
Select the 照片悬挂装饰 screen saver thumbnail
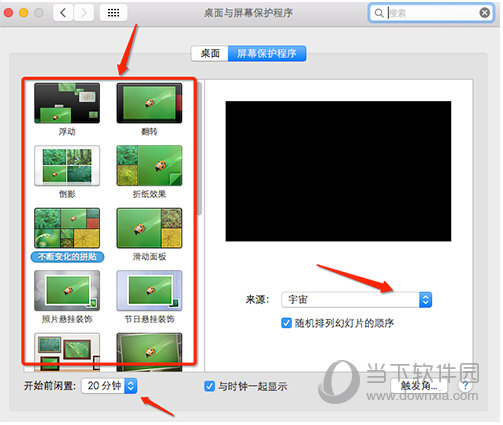tap(67, 290)
